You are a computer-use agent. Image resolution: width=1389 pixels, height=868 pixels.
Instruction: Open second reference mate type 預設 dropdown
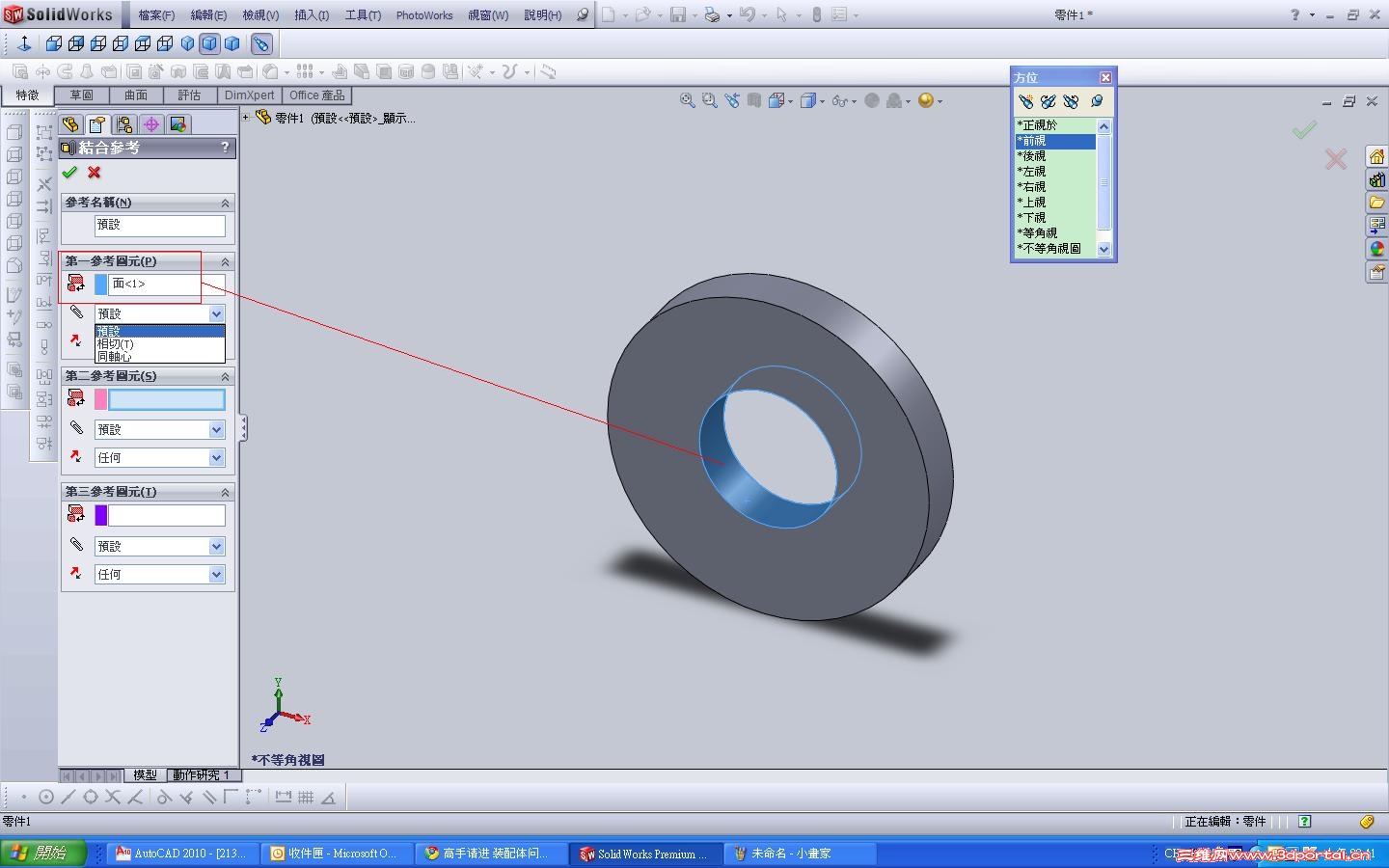click(x=216, y=429)
